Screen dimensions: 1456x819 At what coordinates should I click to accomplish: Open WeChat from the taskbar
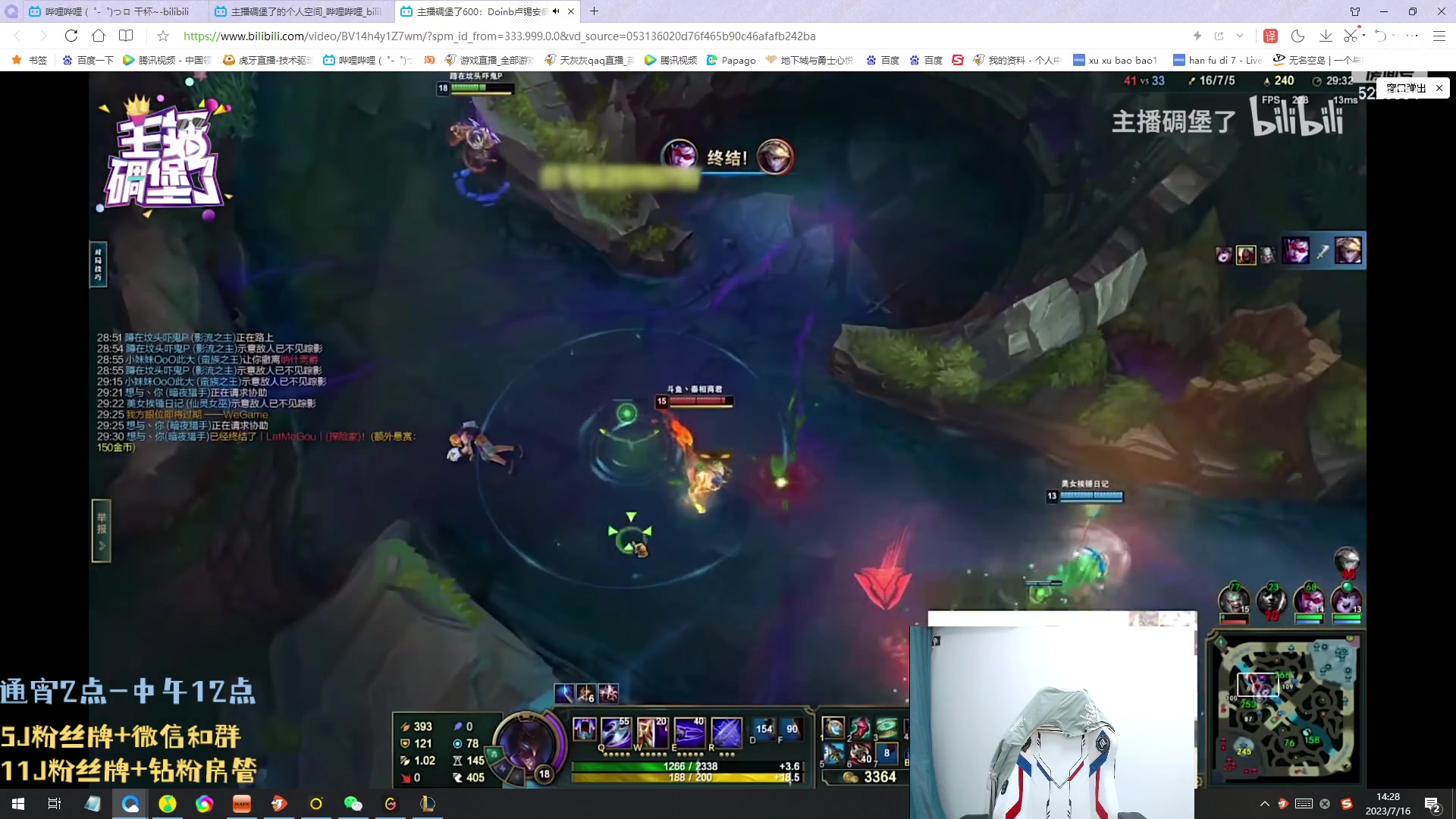[x=353, y=804]
